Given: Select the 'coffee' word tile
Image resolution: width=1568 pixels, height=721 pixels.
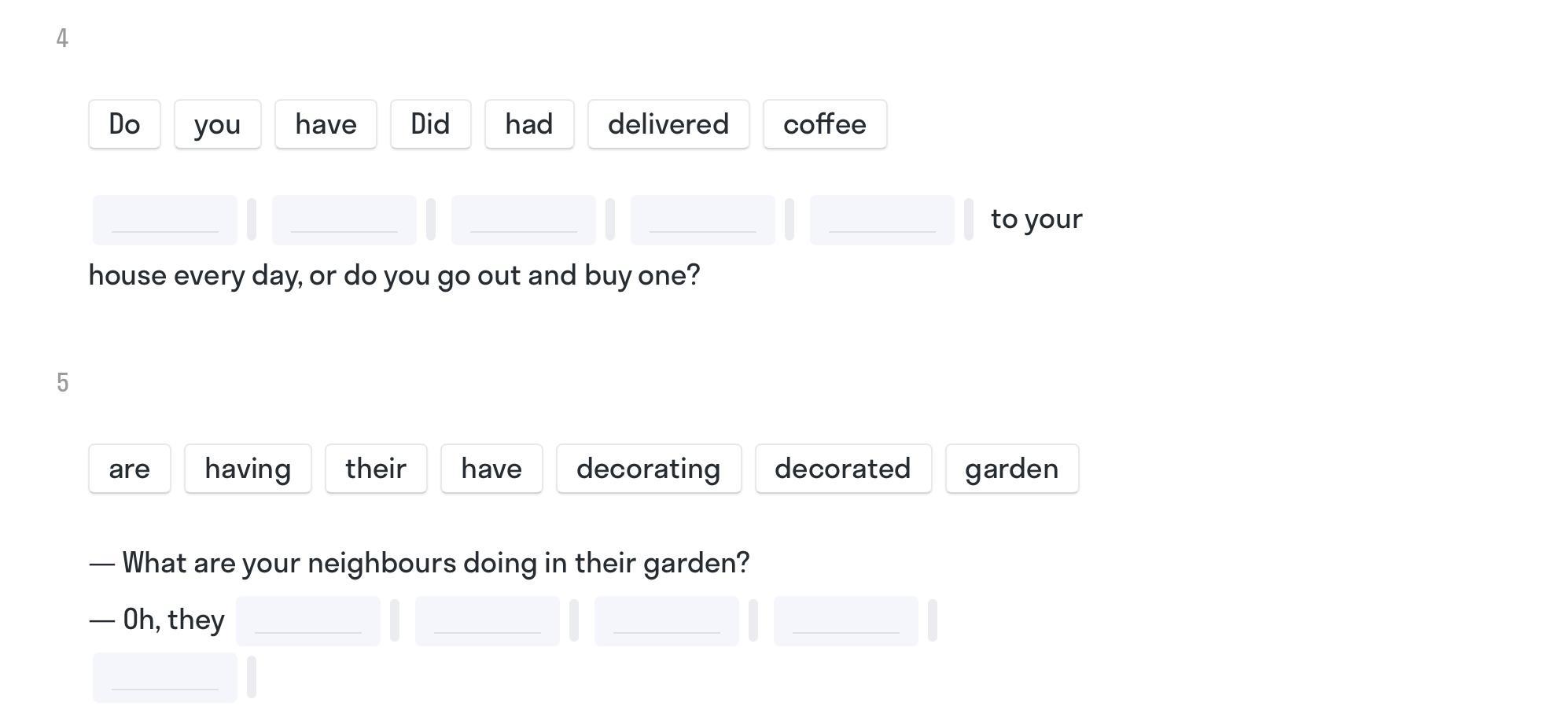Looking at the screenshot, I should point(825,124).
